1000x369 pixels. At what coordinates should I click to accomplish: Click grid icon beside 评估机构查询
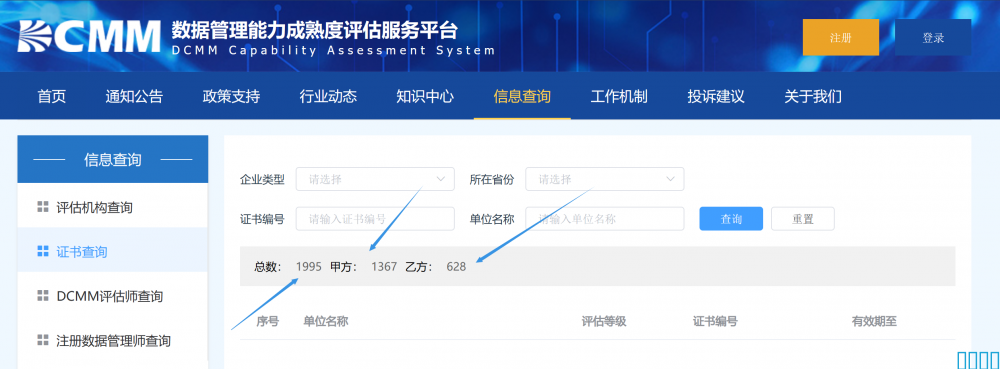pos(43,206)
